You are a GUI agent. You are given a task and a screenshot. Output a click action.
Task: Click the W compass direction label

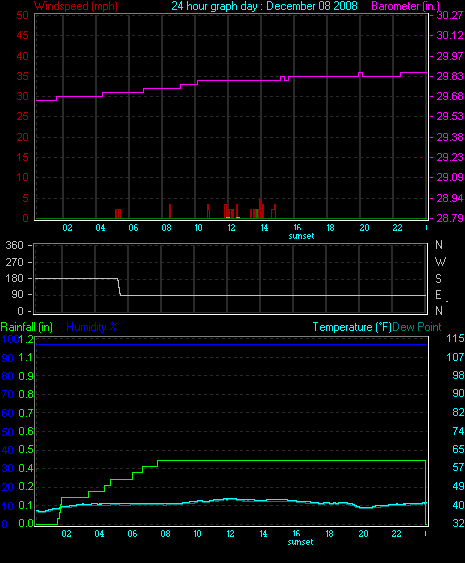pos(440,262)
